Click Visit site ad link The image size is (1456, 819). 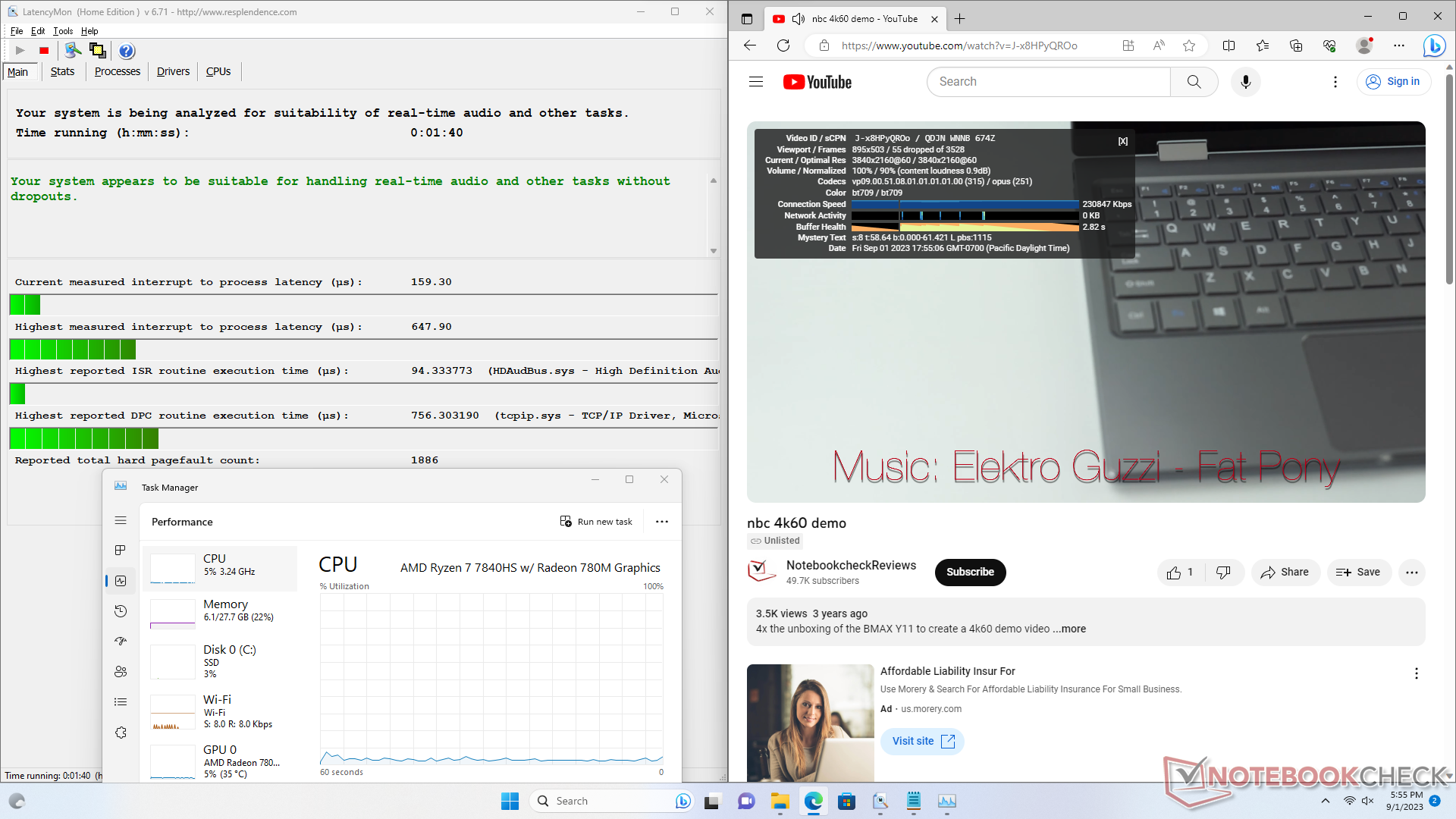pyautogui.click(x=922, y=742)
